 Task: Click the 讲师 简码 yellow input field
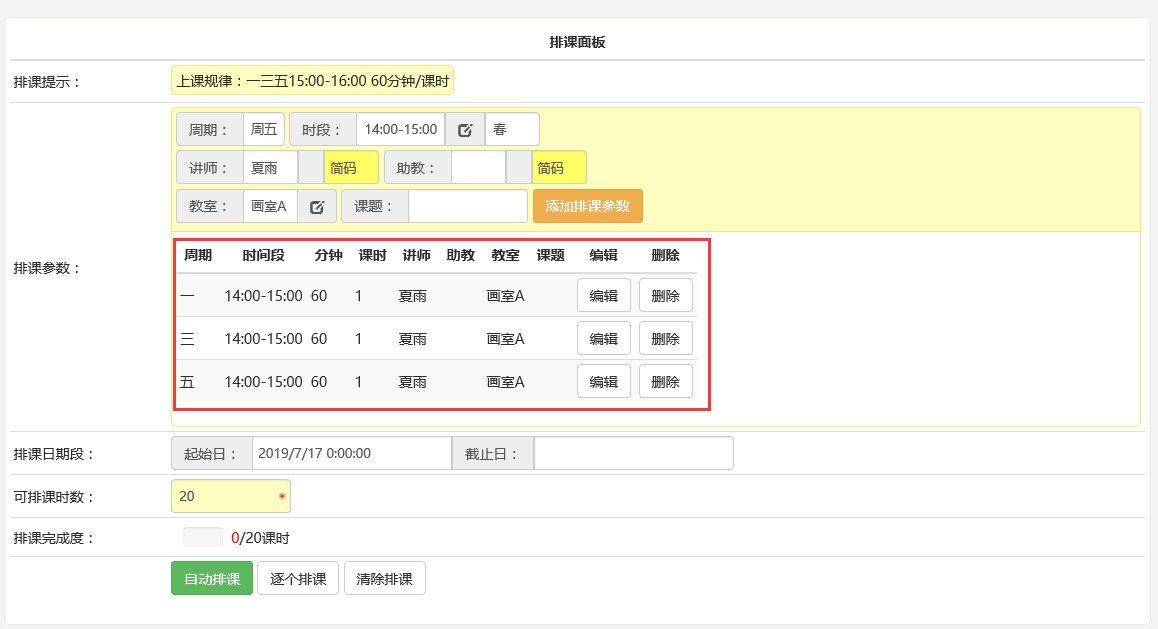(351, 167)
